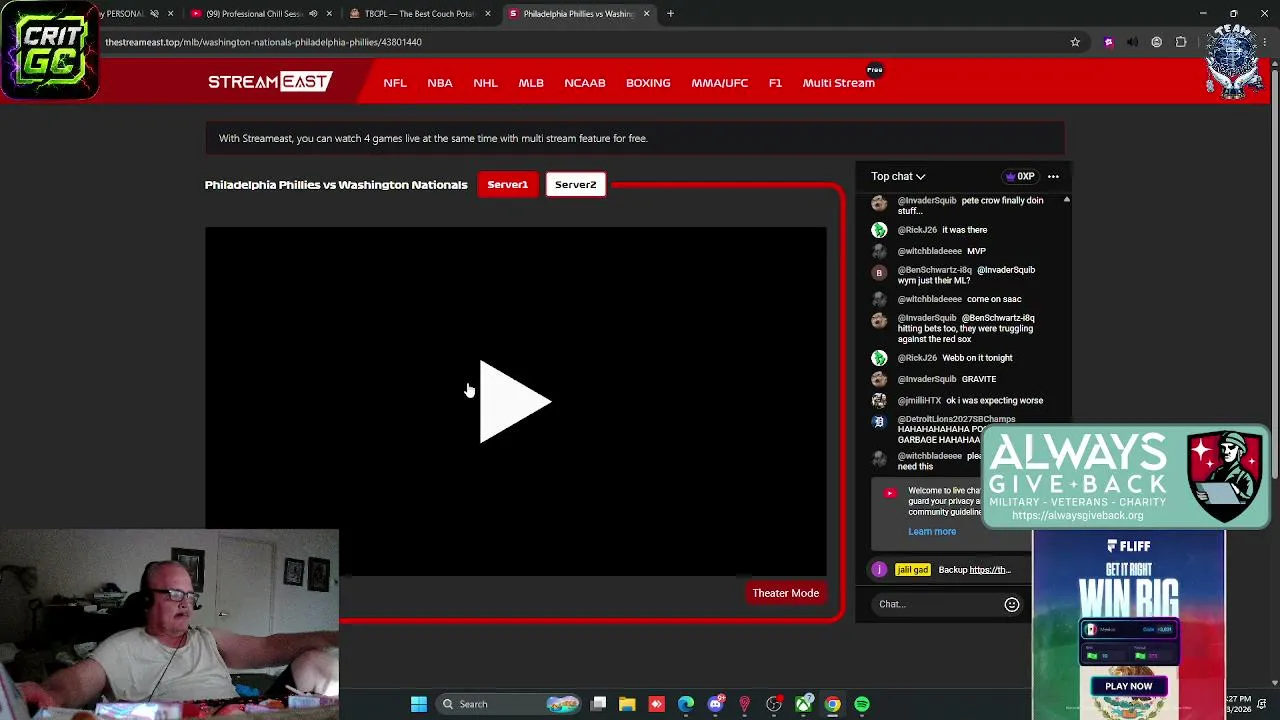Bookmark this page with the star icon
This screenshot has height=720, width=1280.
tap(1075, 42)
